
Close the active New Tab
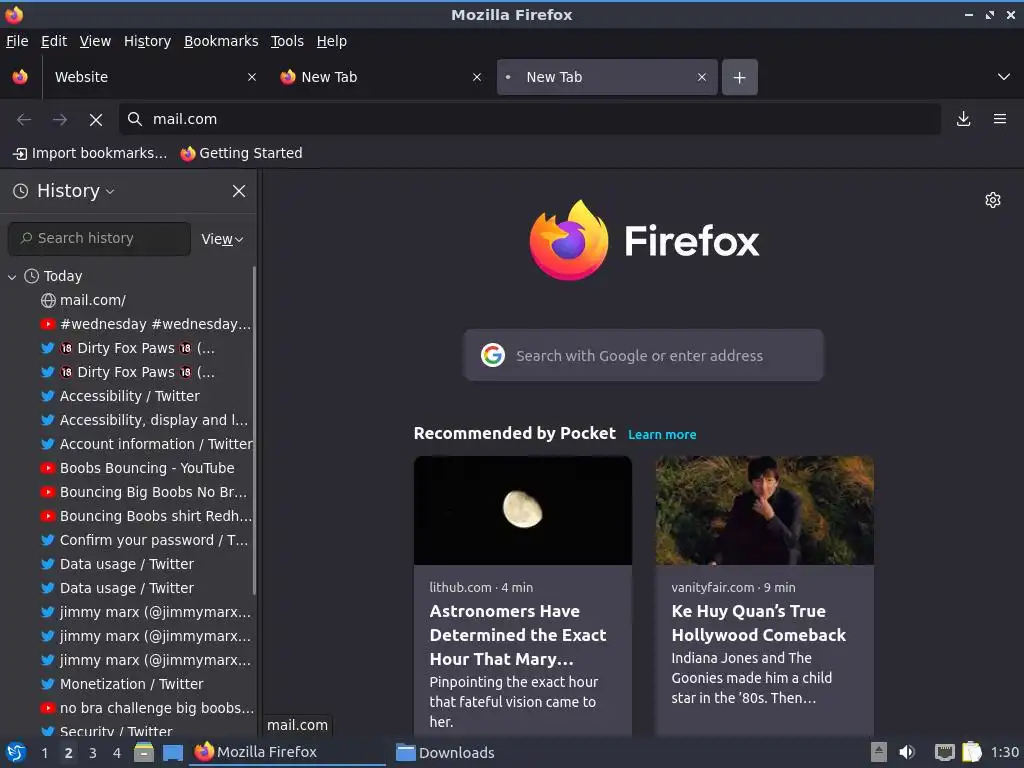(x=701, y=77)
